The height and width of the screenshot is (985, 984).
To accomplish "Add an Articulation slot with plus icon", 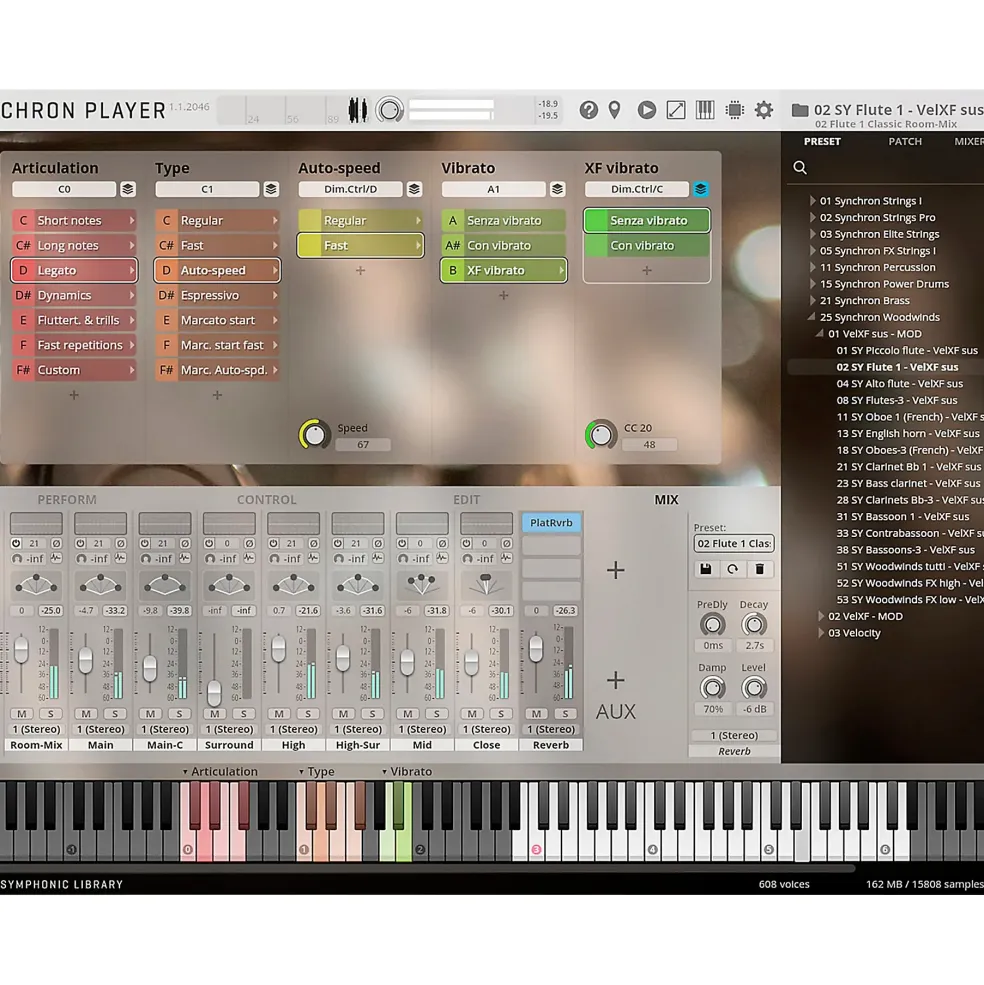I will coord(74,395).
